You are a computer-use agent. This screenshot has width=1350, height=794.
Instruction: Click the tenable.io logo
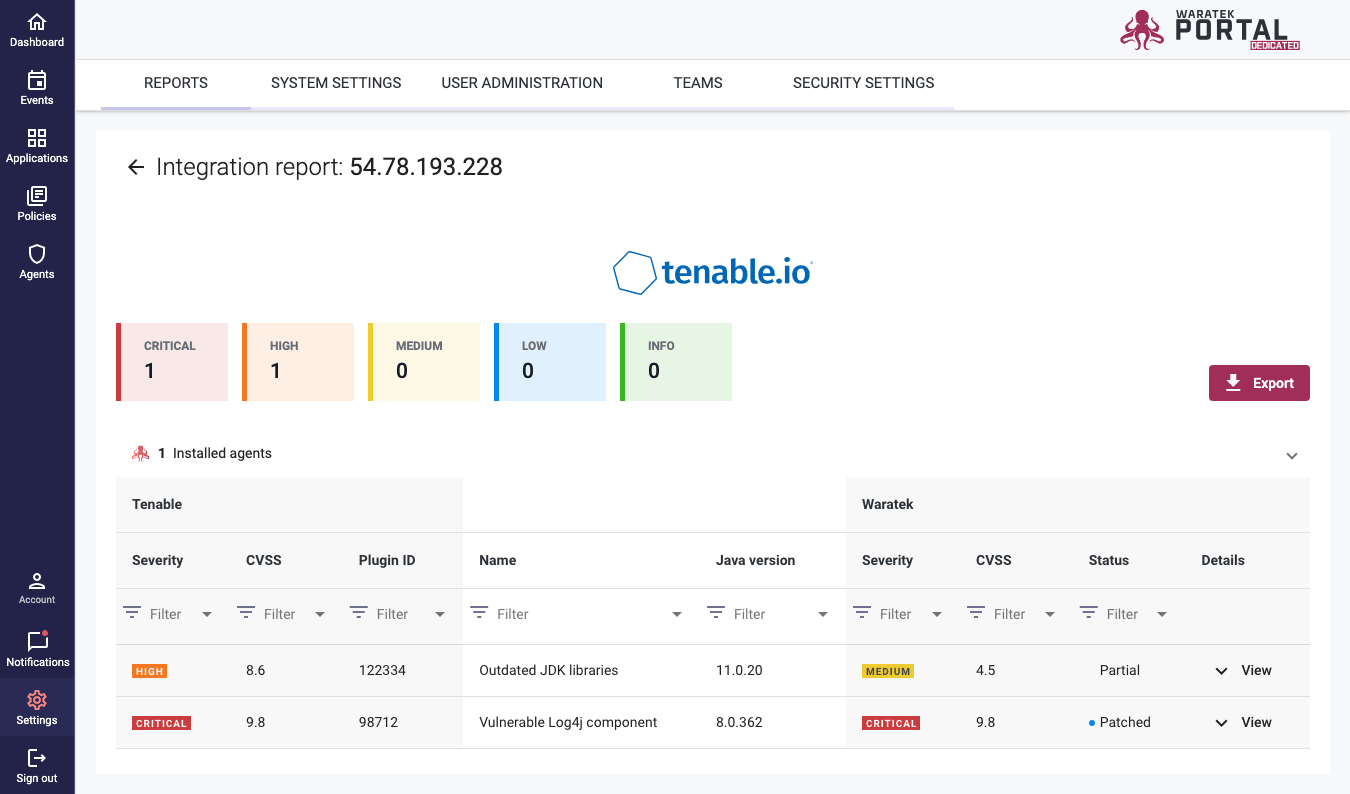click(712, 272)
